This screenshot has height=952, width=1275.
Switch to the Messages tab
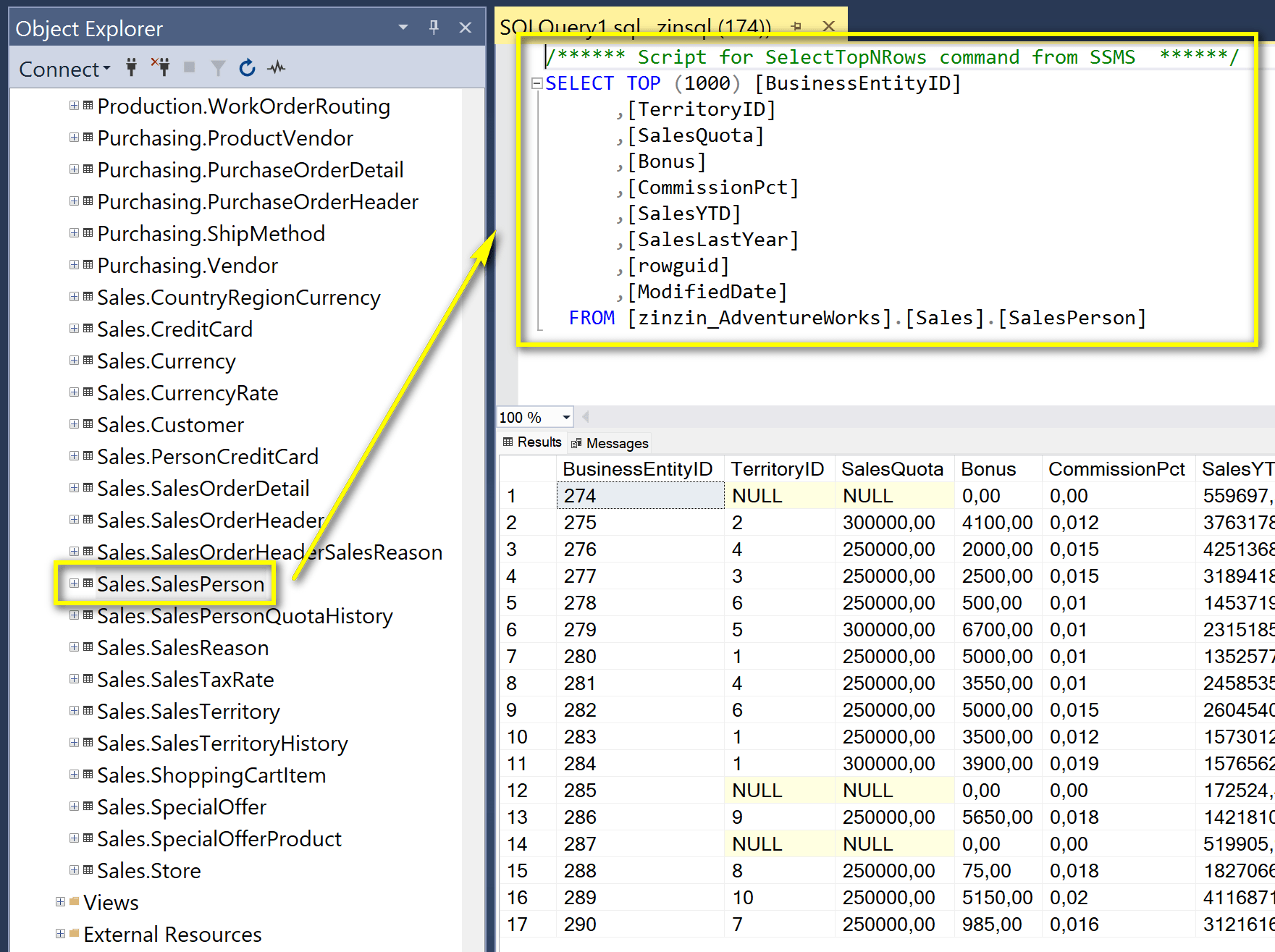[x=610, y=443]
